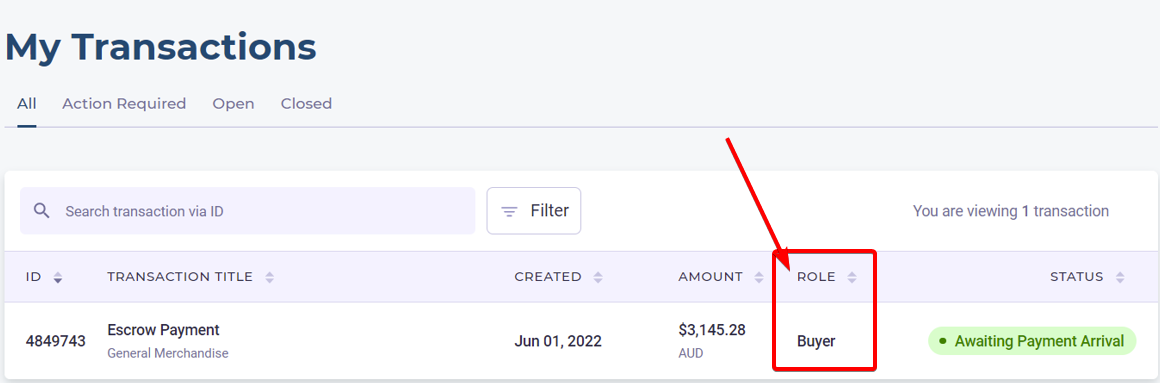Switch to the All tab

pyautogui.click(x=27, y=104)
